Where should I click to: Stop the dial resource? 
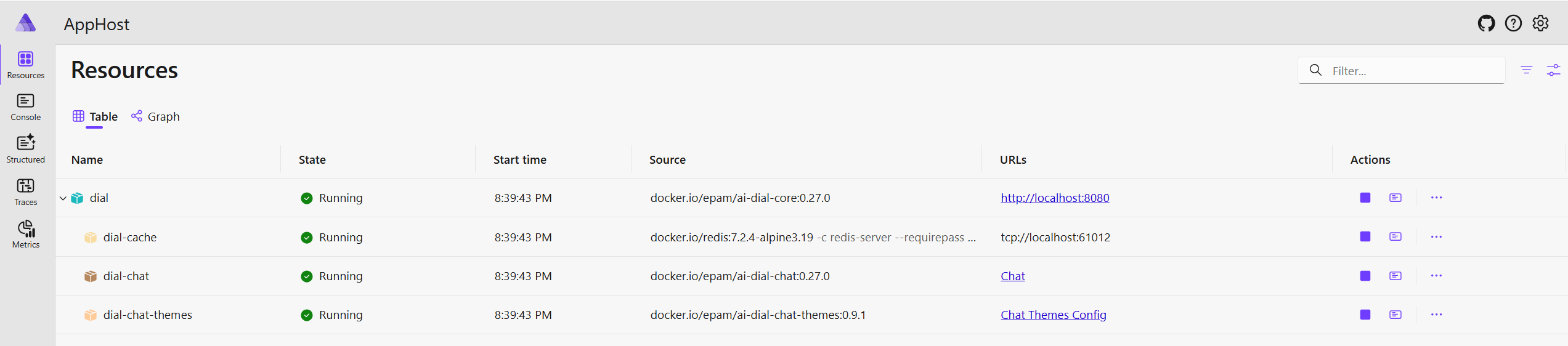click(x=1365, y=198)
